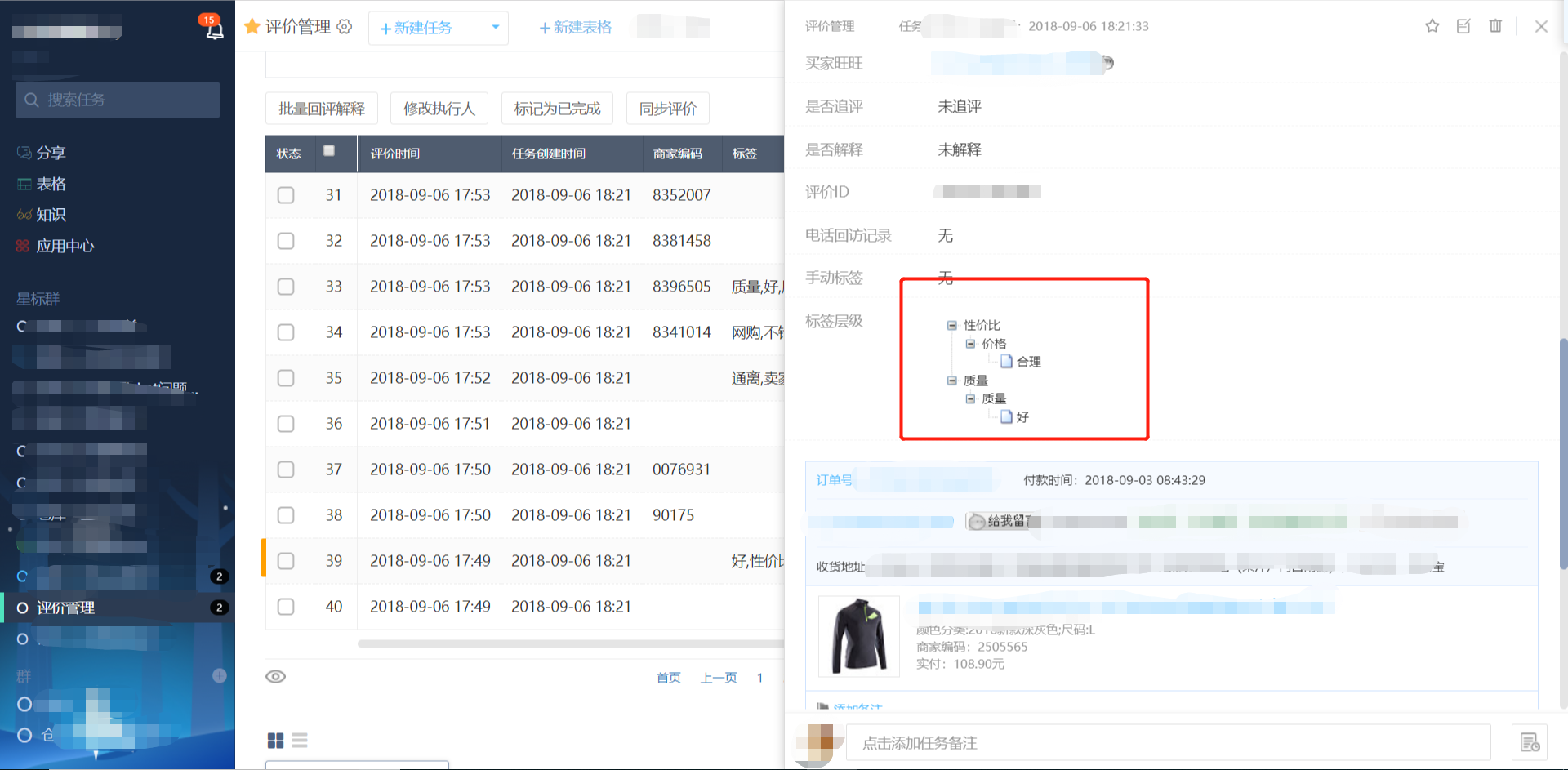Collapse the top-level 质量 tree node
This screenshot has height=770, width=1568.
click(951, 381)
